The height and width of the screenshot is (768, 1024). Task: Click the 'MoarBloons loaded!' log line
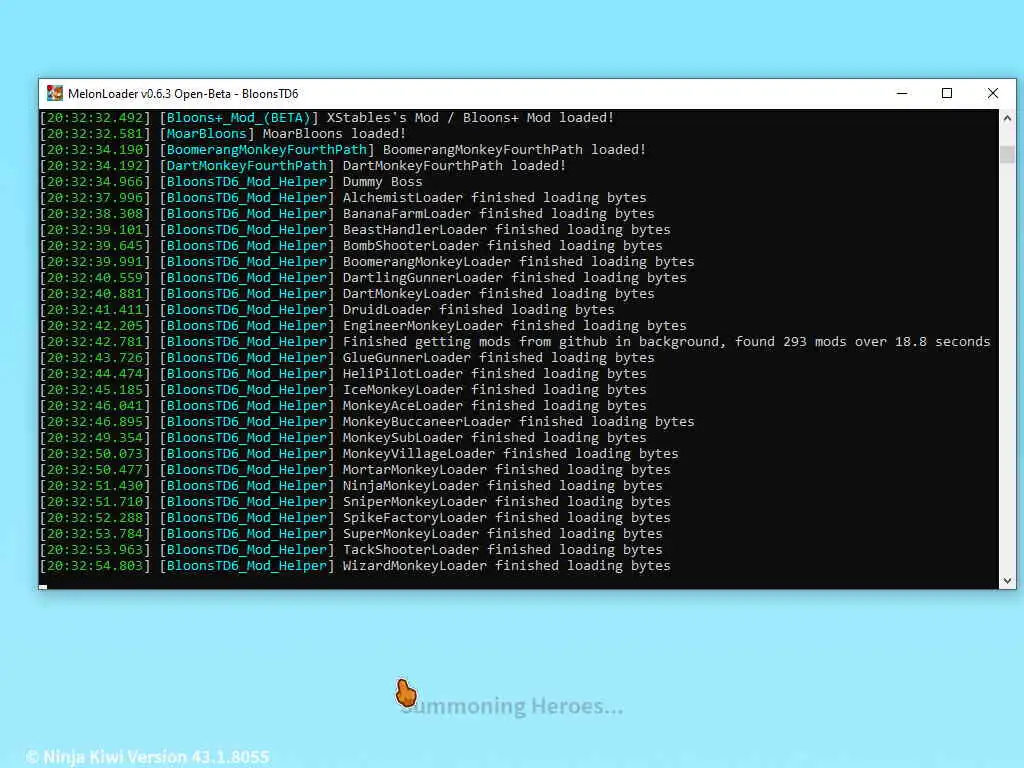click(334, 133)
